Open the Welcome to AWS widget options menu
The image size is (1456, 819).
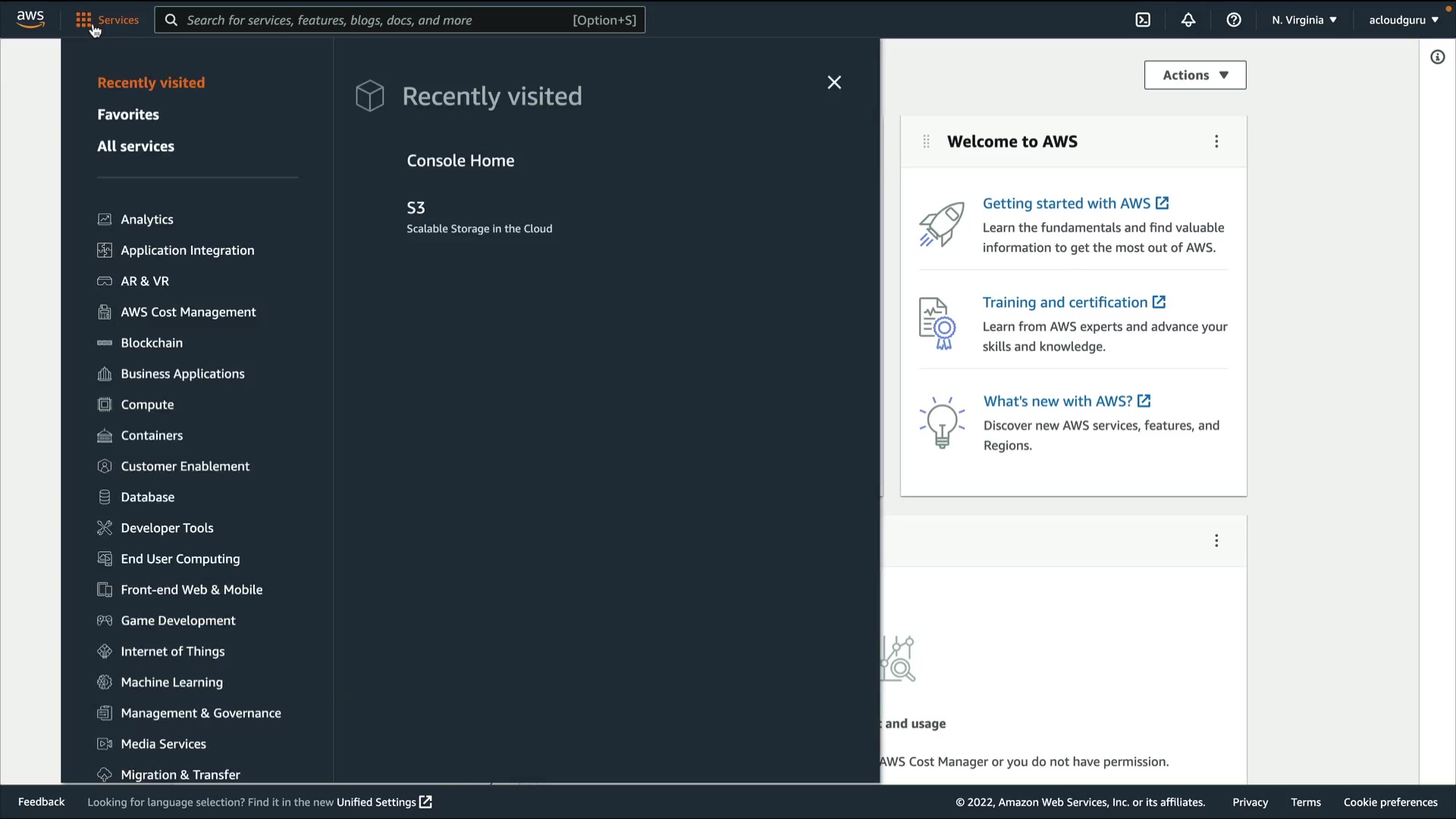(1216, 142)
